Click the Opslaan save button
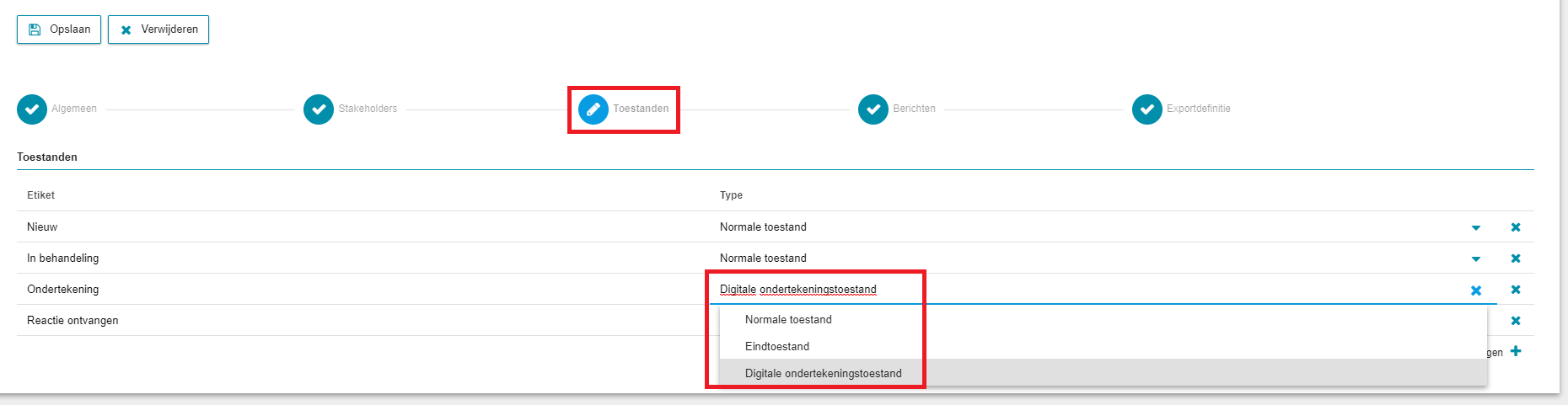The height and width of the screenshot is (405, 1568). click(59, 29)
